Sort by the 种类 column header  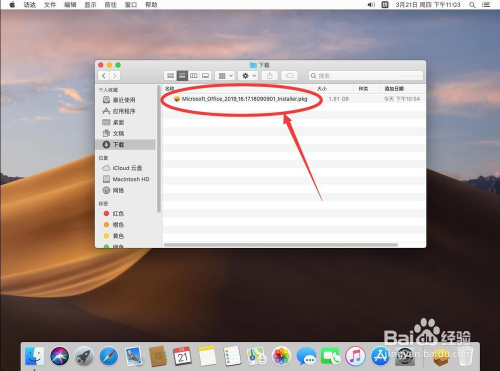[366, 89]
